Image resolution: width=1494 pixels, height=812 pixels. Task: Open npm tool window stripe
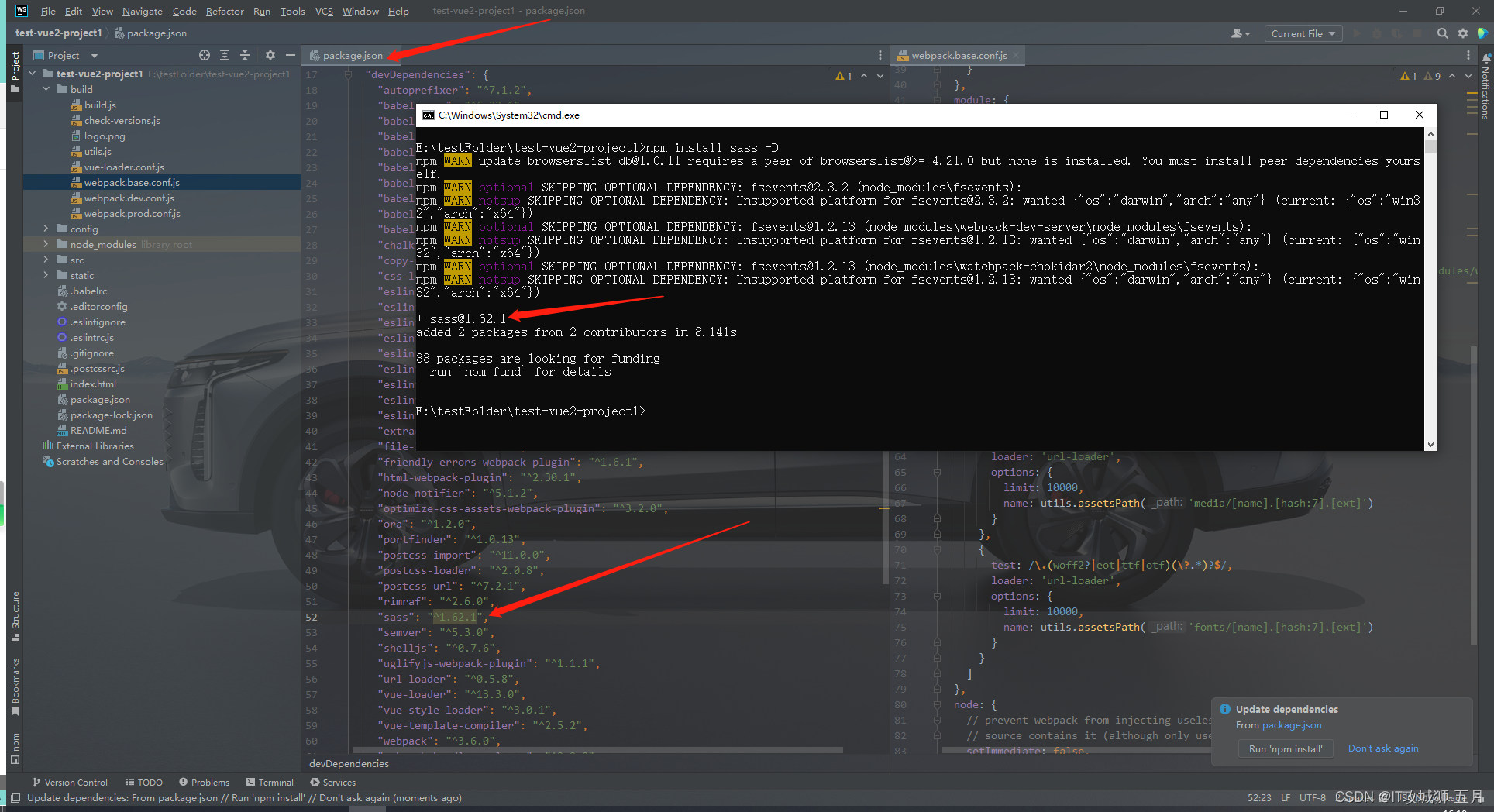(x=15, y=748)
